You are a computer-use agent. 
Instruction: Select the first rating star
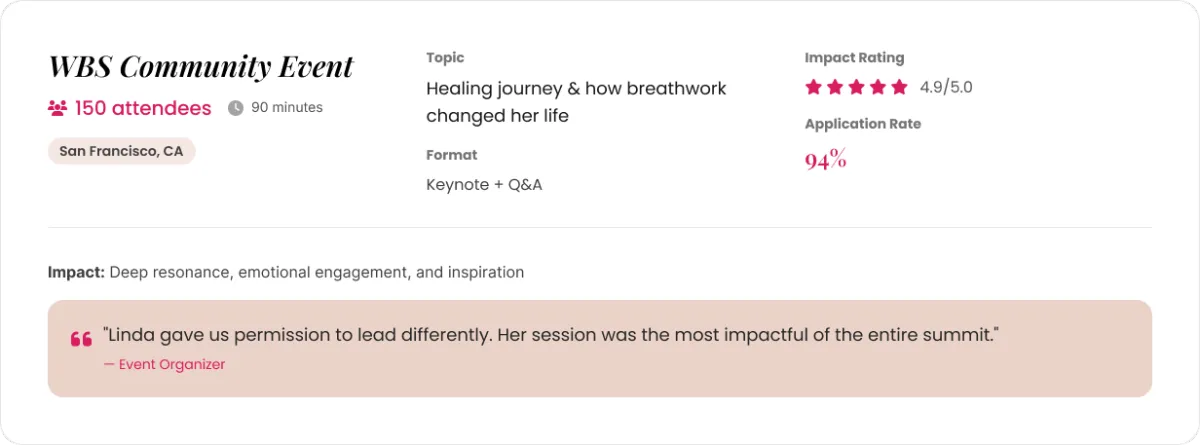[x=813, y=87]
